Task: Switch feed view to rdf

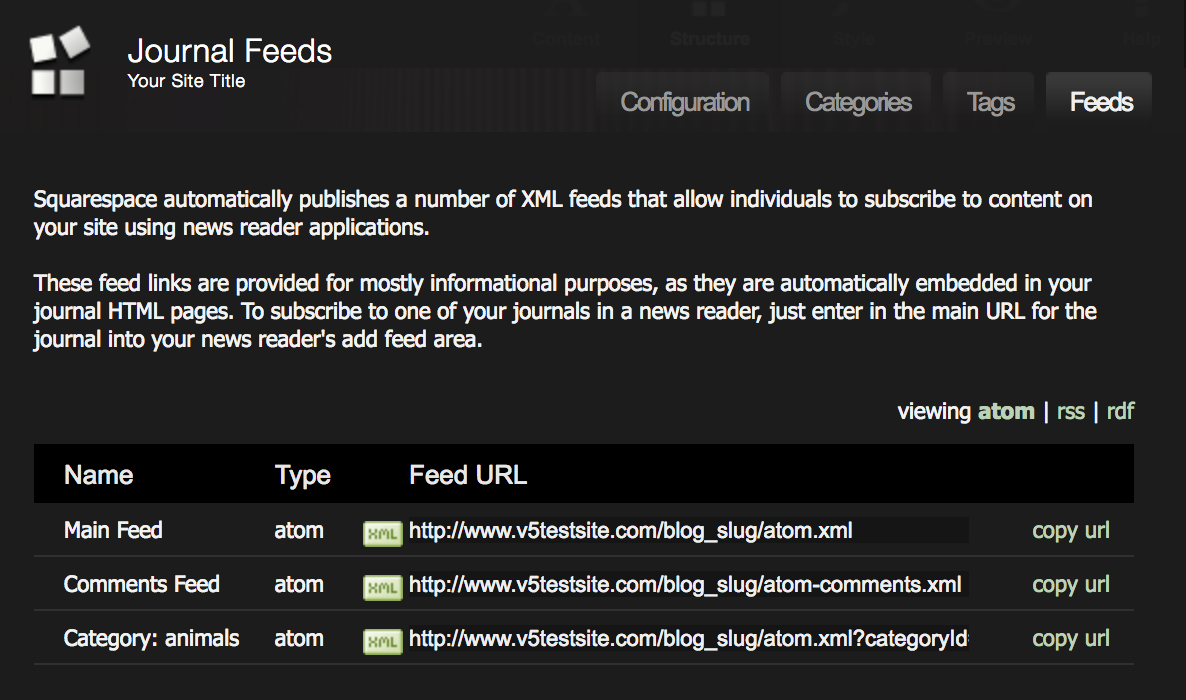Action: 1120,411
